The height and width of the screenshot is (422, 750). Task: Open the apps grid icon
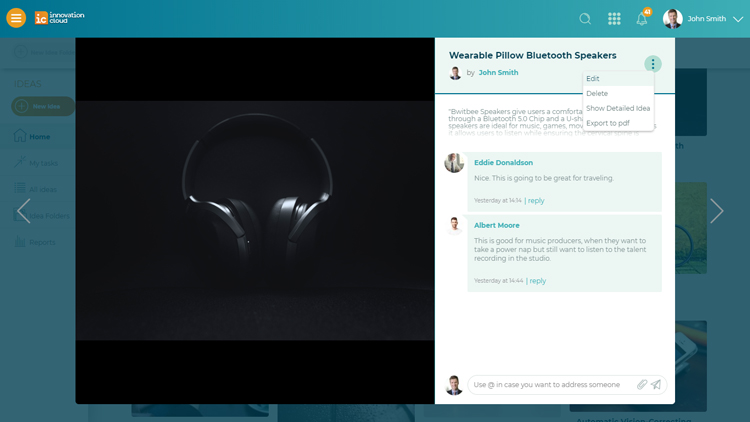pyautogui.click(x=614, y=19)
